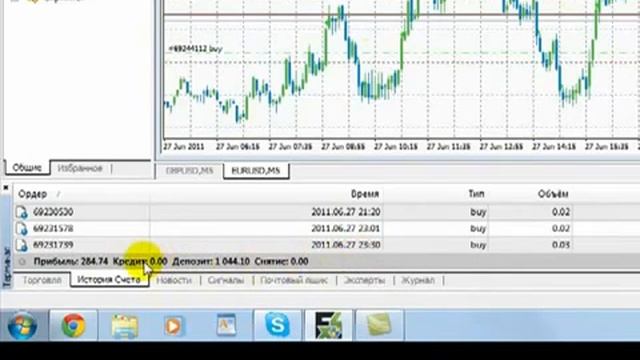Click time 2011.06.27 23:30
The width and height of the screenshot is (640, 360).
click(346, 245)
